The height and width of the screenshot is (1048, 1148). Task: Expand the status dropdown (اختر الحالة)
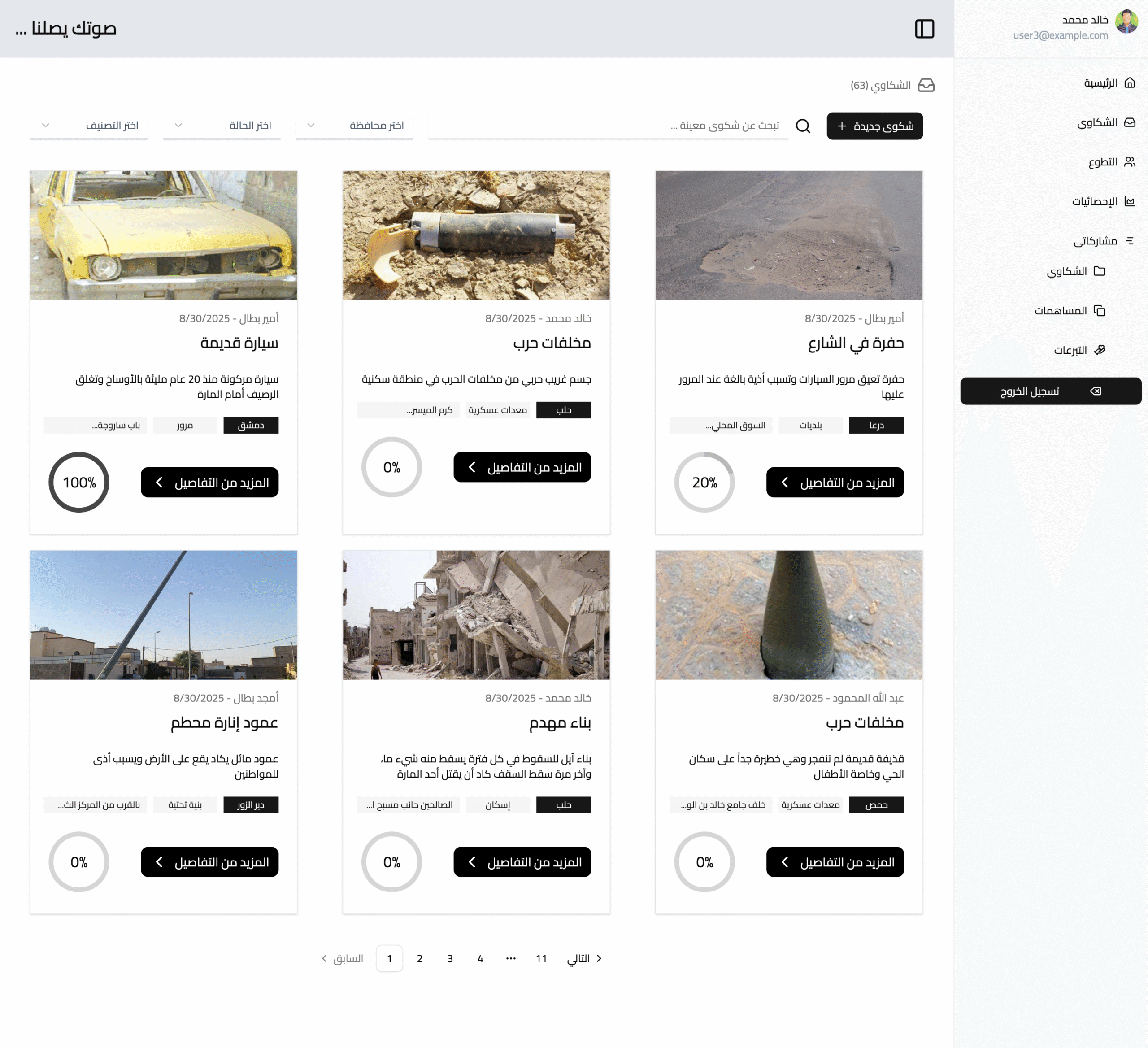coord(222,126)
